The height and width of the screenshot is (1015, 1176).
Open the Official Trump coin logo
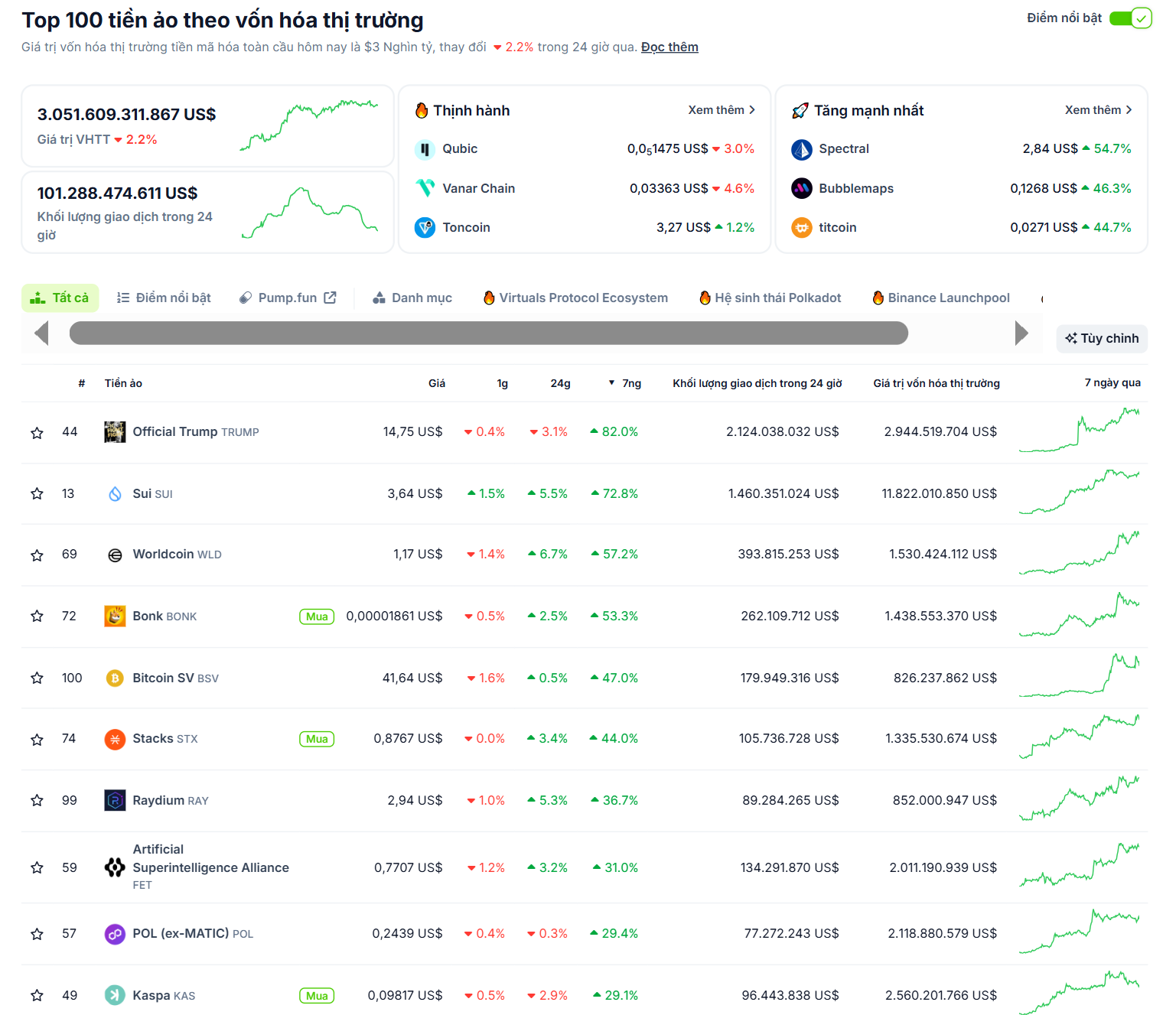[x=115, y=432]
